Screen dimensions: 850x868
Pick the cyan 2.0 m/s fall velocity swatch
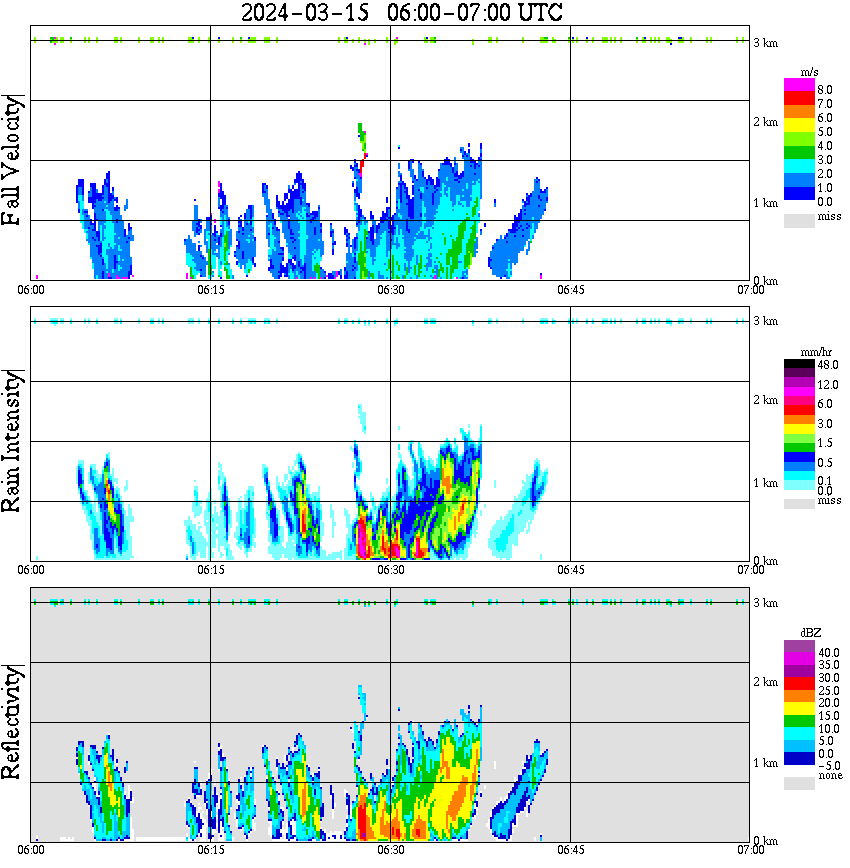tap(799, 167)
